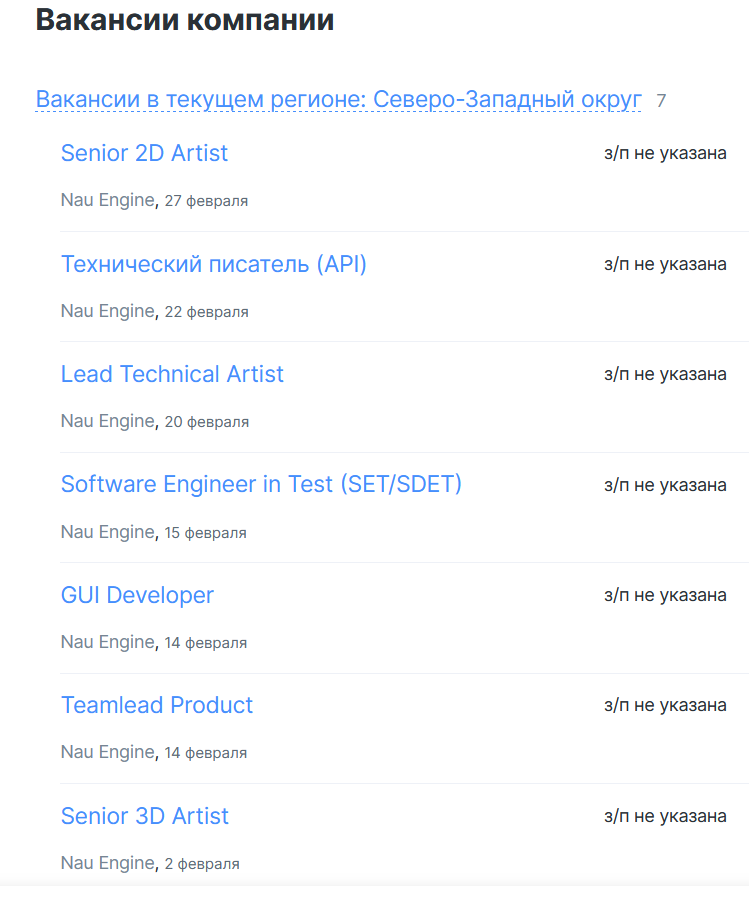The width and height of the screenshot is (749, 901).
Task: Open Software Engineer in Test (SET/SDET) vacancy
Action: (x=261, y=484)
